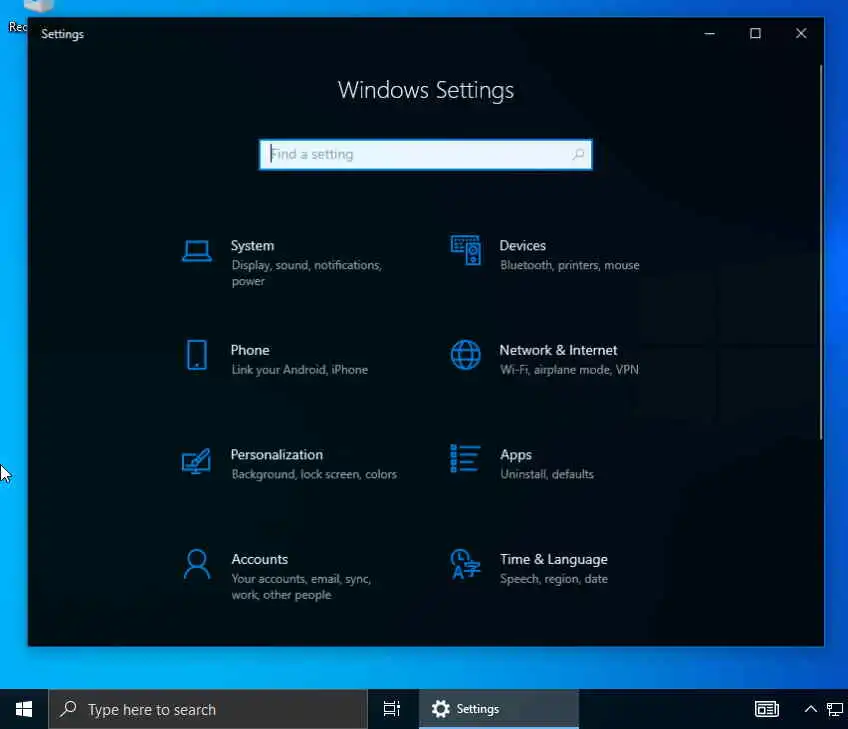Click 'Bluetooth, printers, mouse' description
This screenshot has width=848, height=729.
coord(569,265)
